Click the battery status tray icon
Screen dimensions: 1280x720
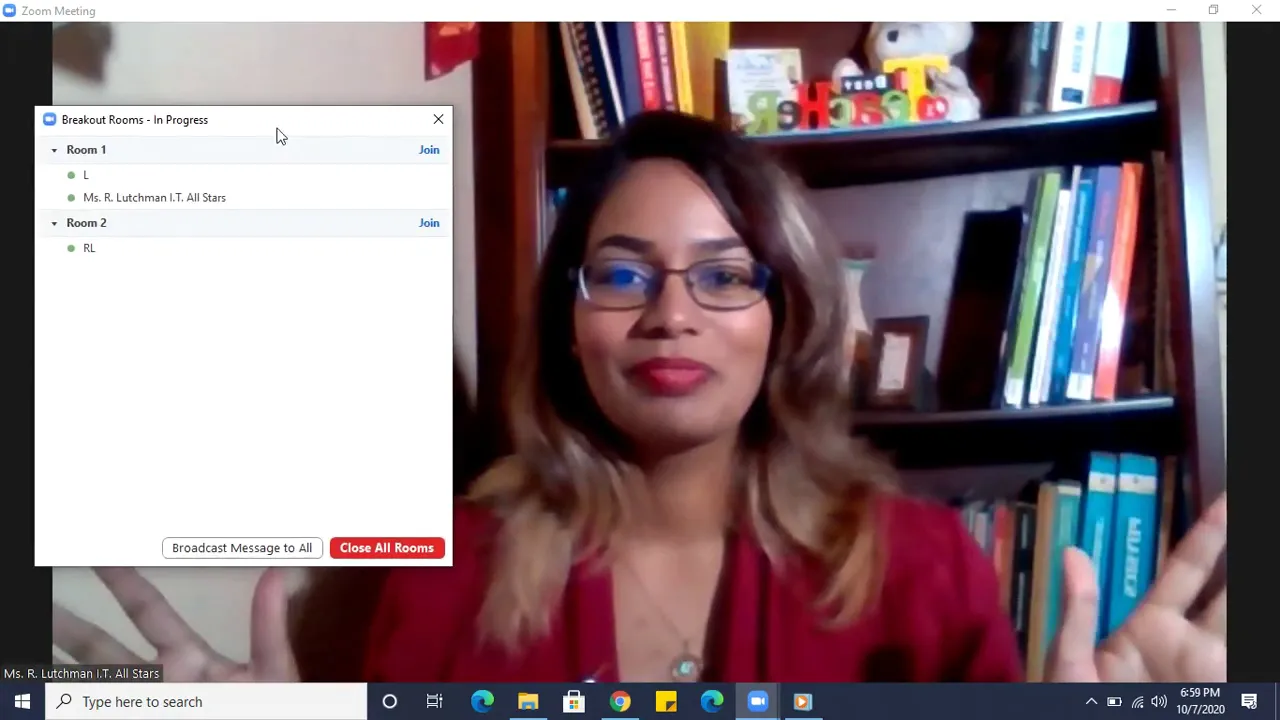[x=1114, y=702]
